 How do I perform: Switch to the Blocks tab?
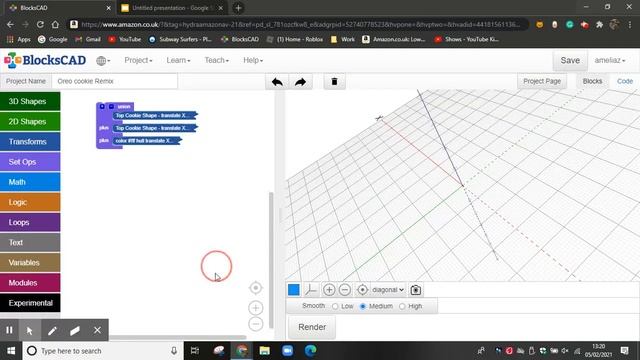pyautogui.click(x=592, y=81)
